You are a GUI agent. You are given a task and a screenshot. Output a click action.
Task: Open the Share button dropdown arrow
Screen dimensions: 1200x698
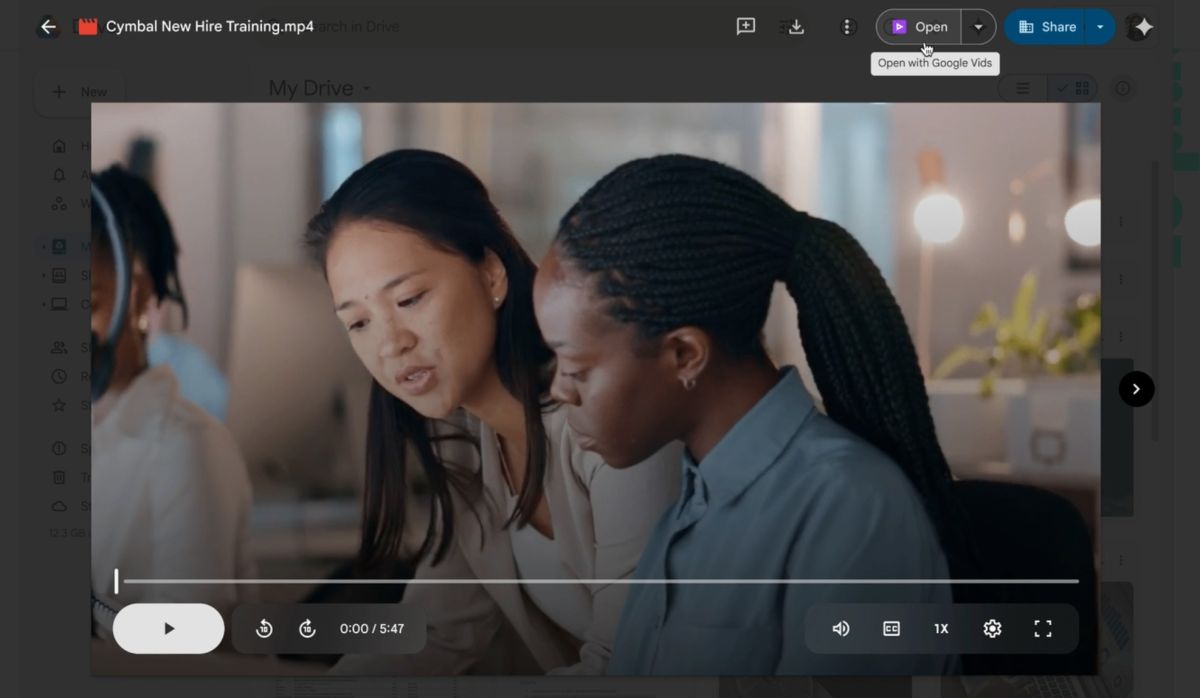tap(1102, 26)
